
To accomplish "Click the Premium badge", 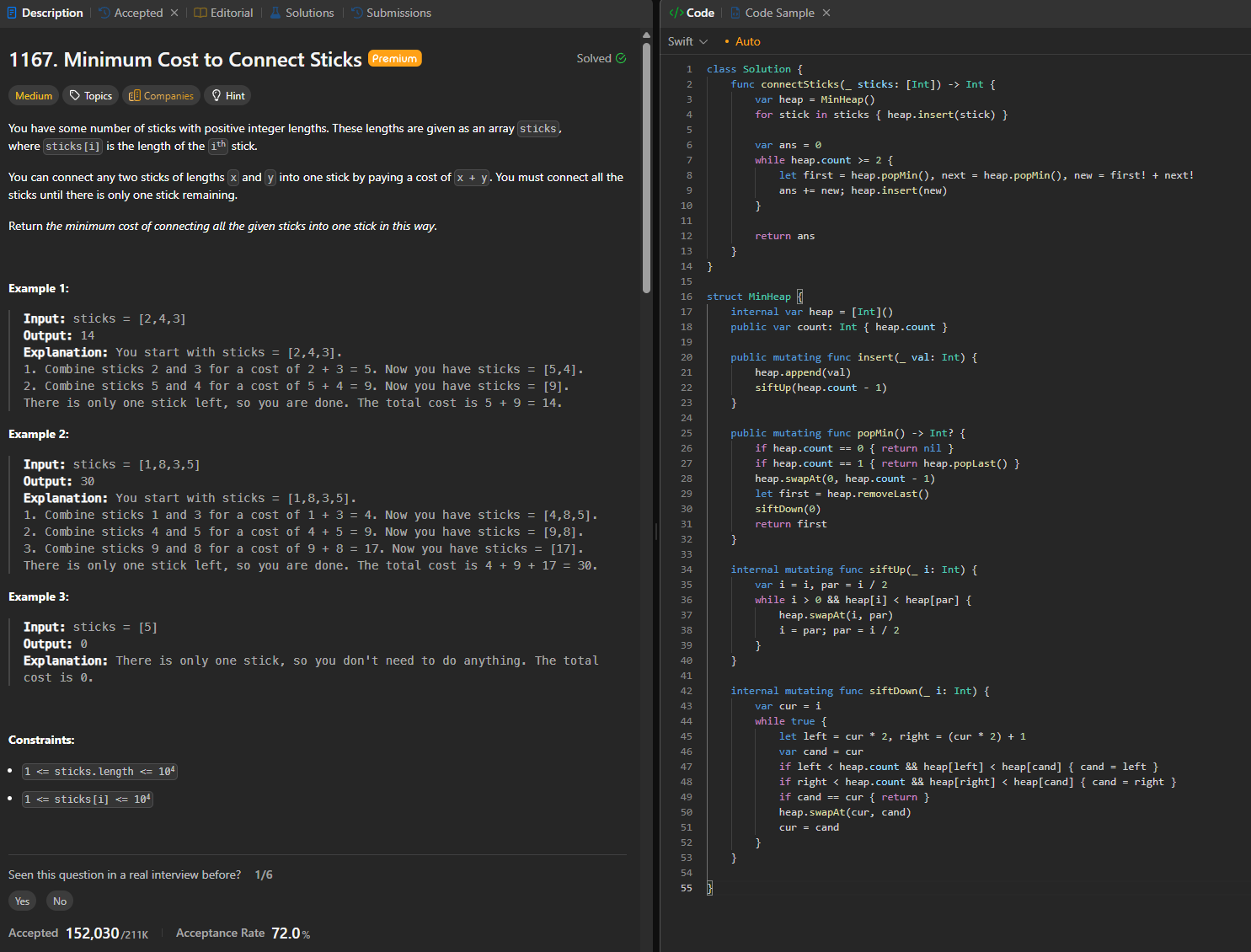I will pyautogui.click(x=394, y=58).
